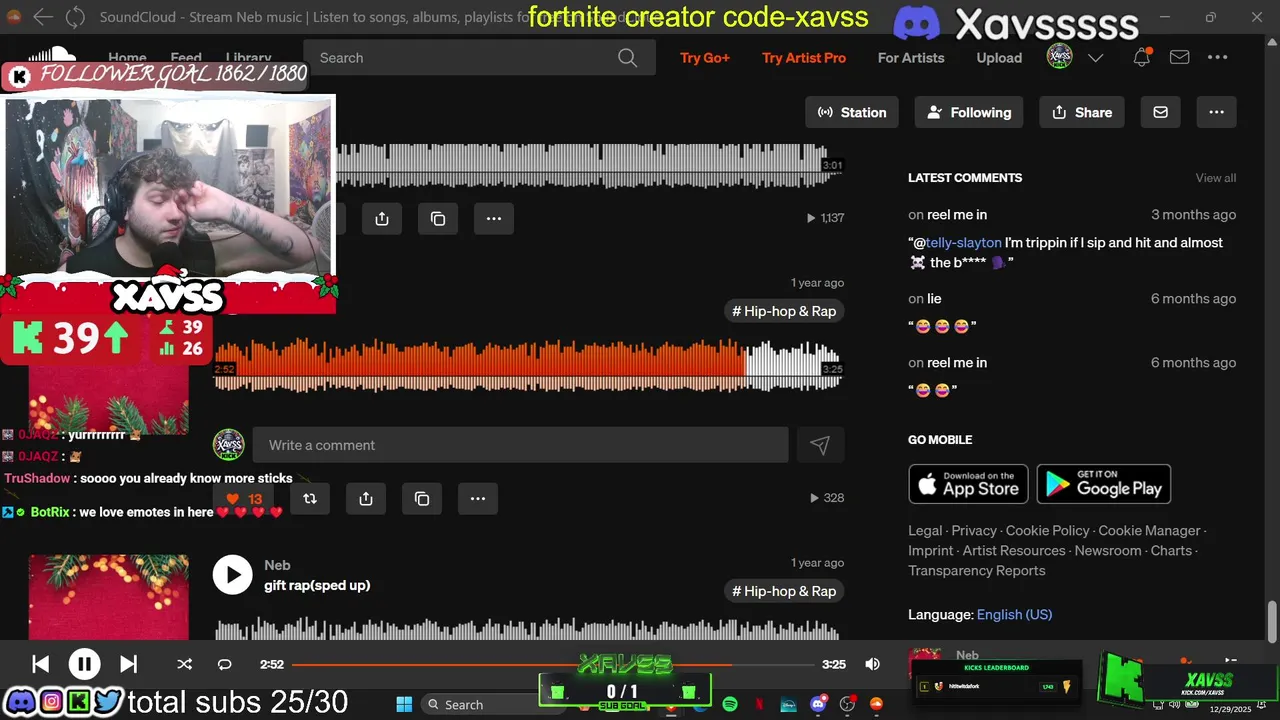The height and width of the screenshot is (720, 1280).
Task: Open Transparency Reports
Action: [x=976, y=571]
